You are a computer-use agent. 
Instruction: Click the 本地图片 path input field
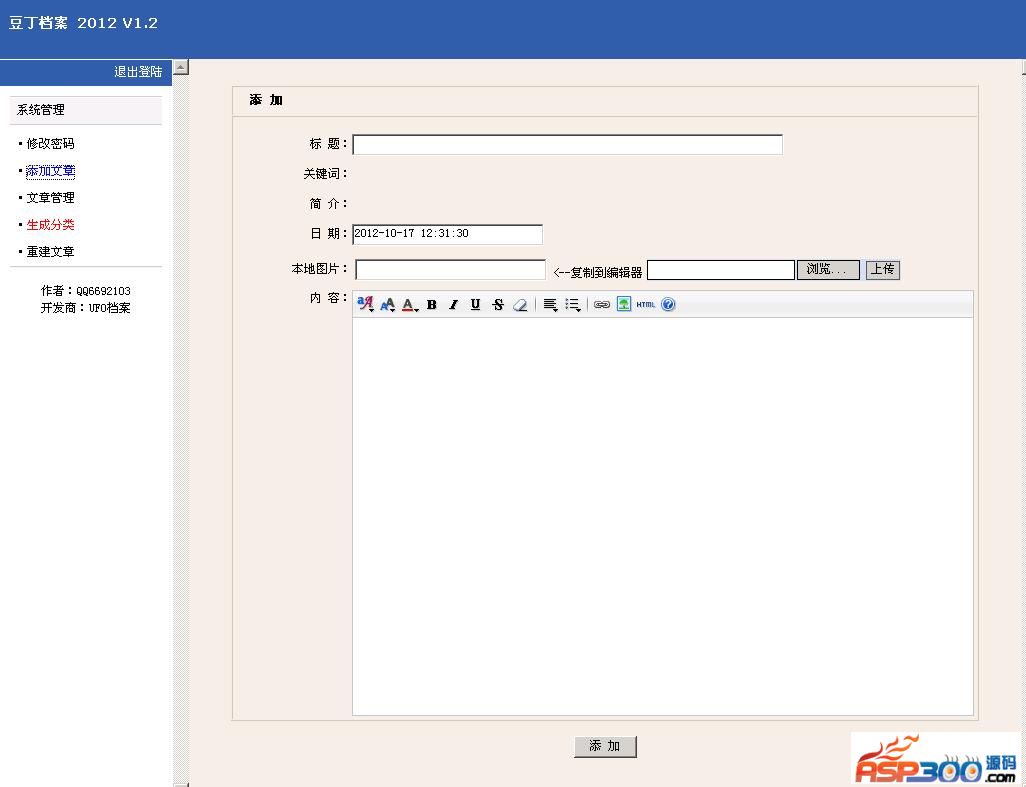point(450,270)
